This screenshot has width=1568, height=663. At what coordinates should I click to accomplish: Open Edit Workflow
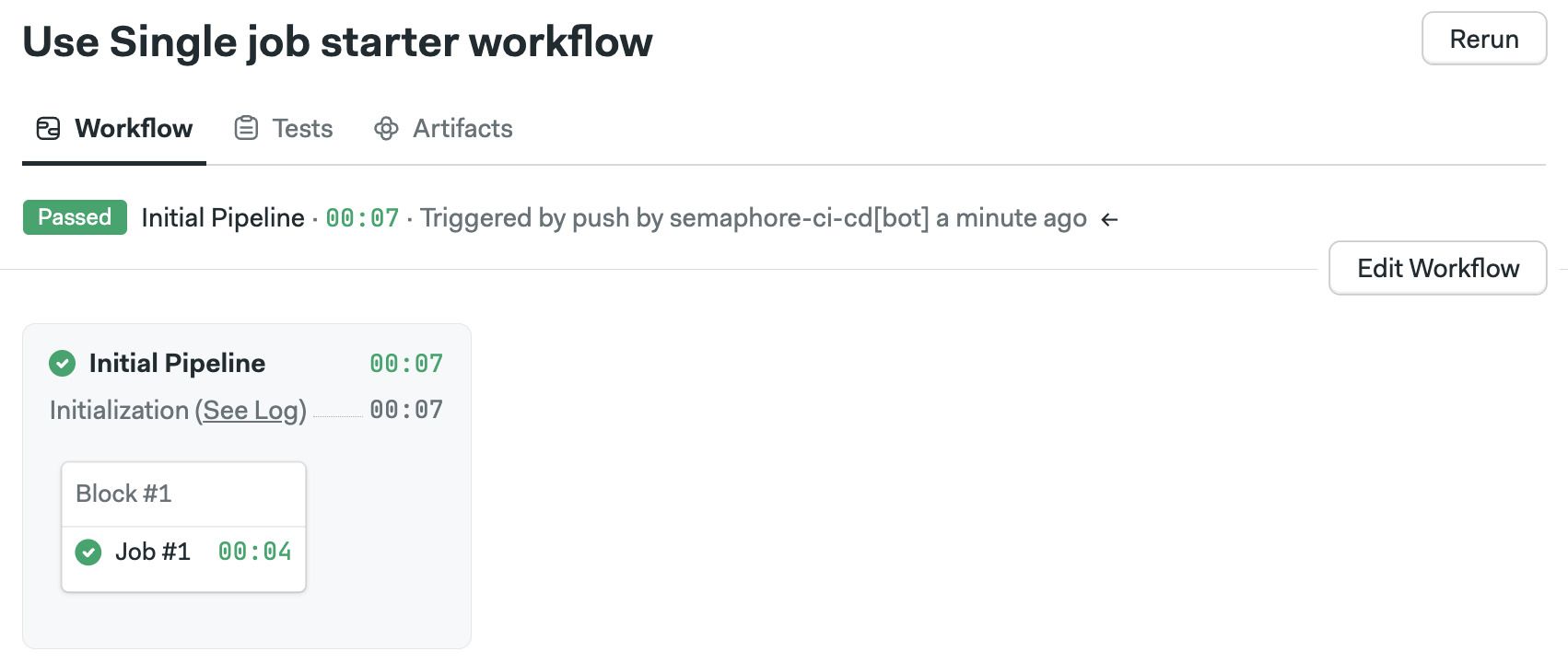click(1438, 268)
